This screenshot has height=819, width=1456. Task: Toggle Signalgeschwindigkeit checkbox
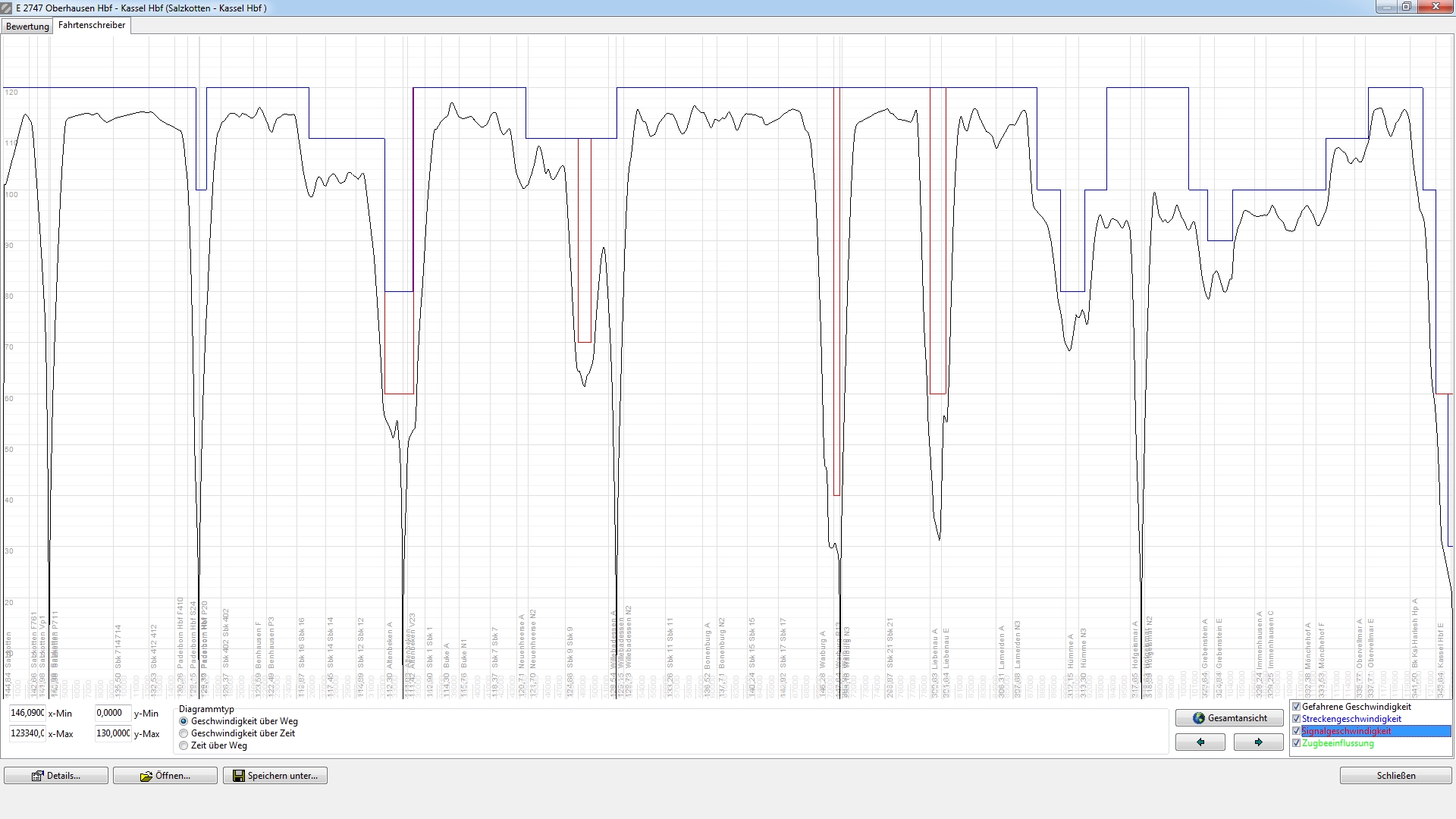(x=1296, y=731)
